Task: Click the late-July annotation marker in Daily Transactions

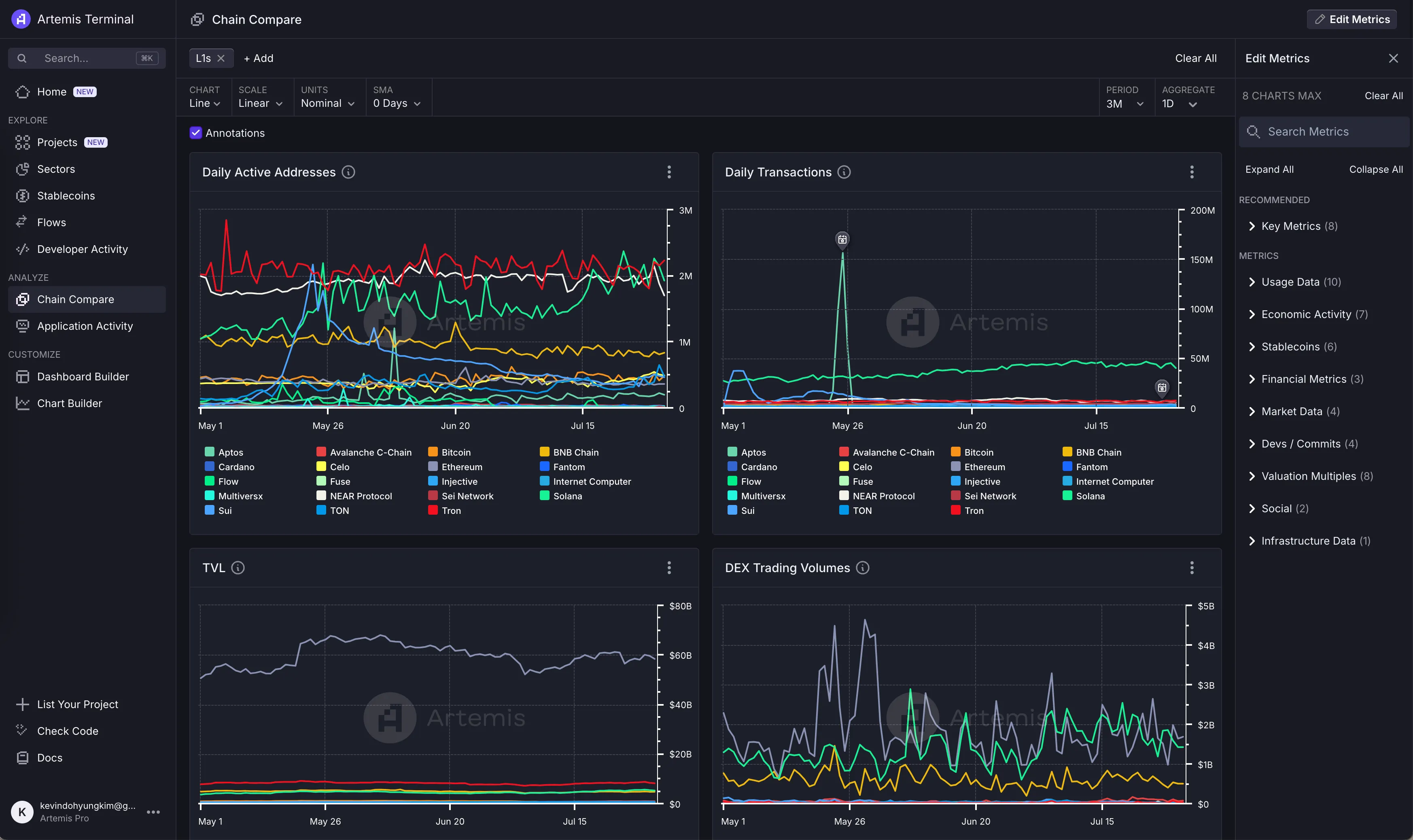Action: point(1162,388)
